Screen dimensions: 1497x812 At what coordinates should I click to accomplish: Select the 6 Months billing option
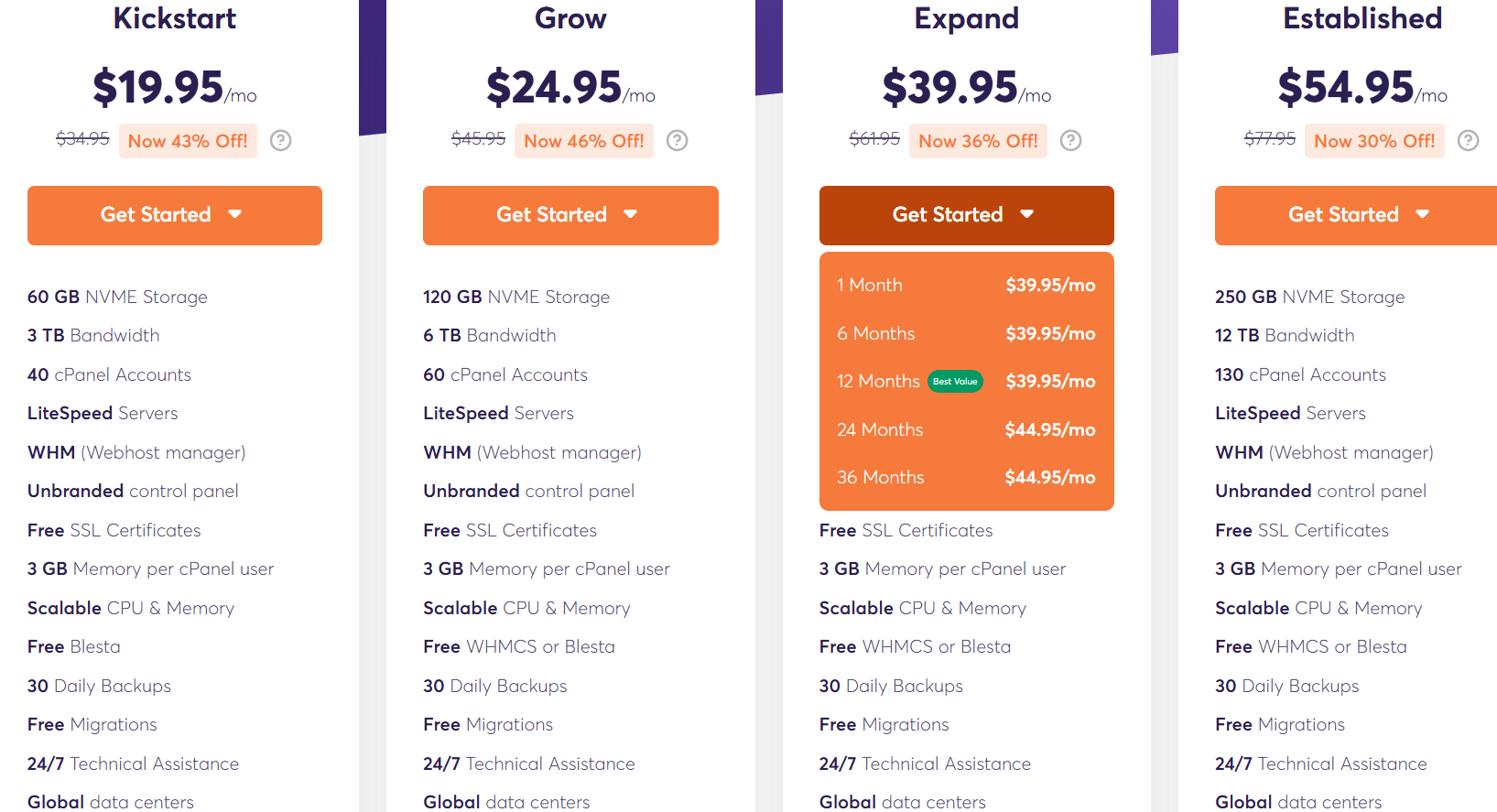(966, 333)
